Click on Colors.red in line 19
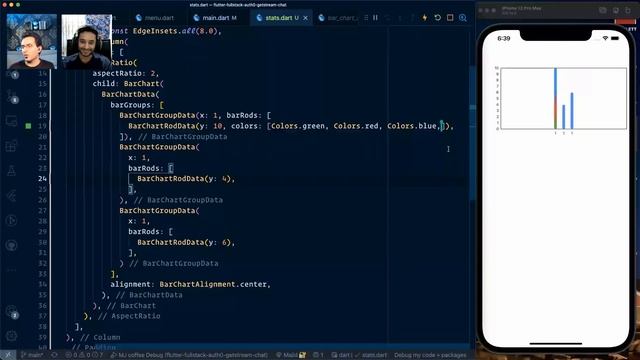Viewport: 640px width, 360px height. 356,126
